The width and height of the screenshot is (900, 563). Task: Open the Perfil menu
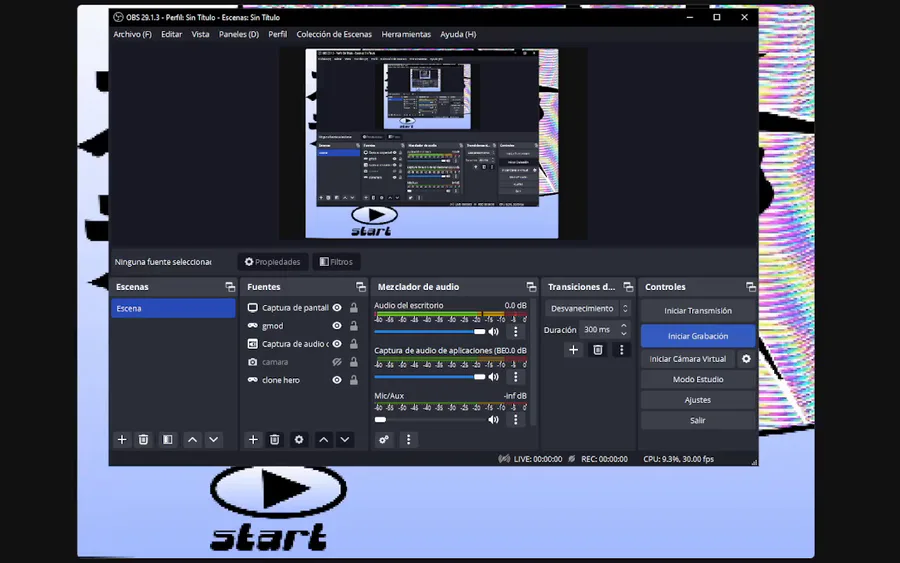[277, 34]
